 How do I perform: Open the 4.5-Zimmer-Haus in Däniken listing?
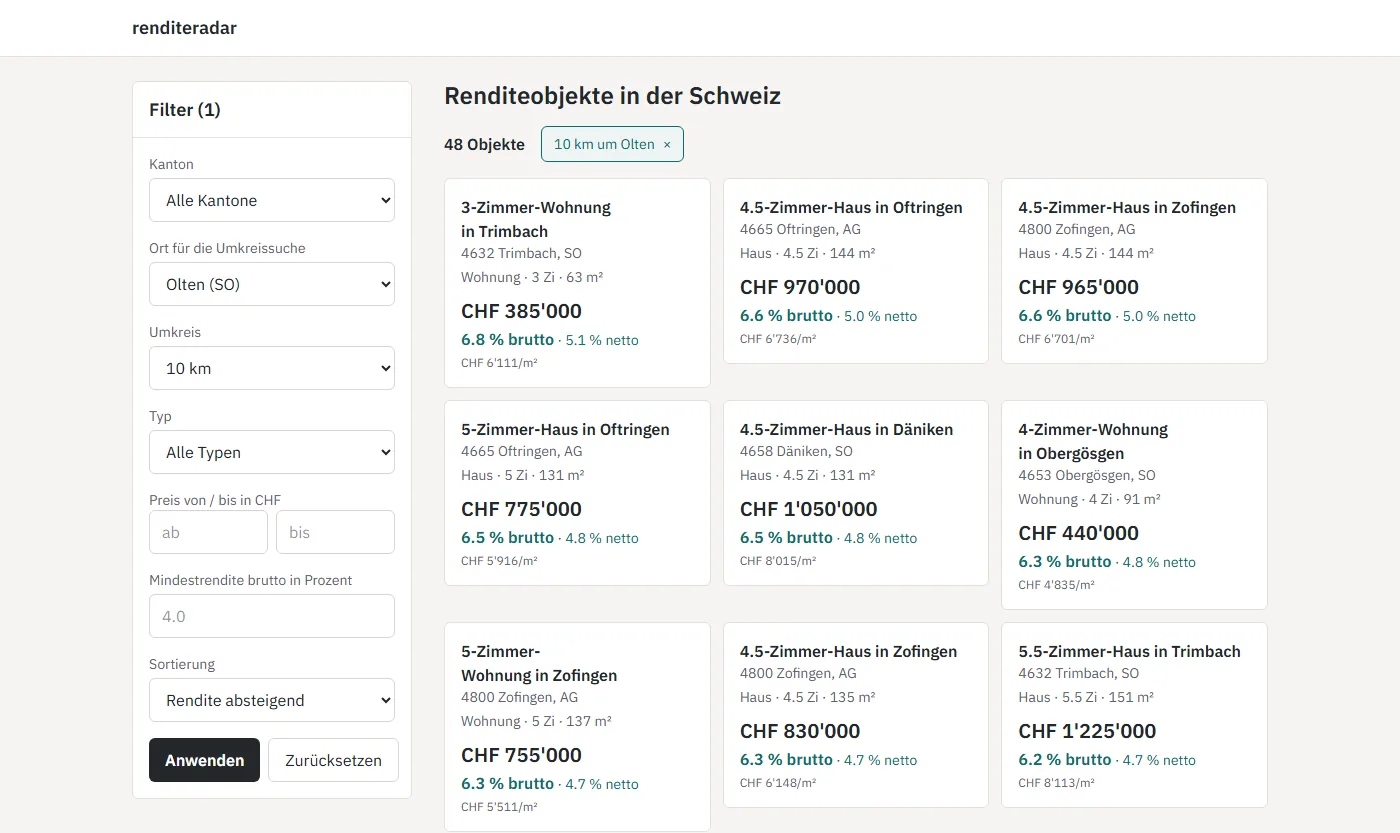(856, 493)
